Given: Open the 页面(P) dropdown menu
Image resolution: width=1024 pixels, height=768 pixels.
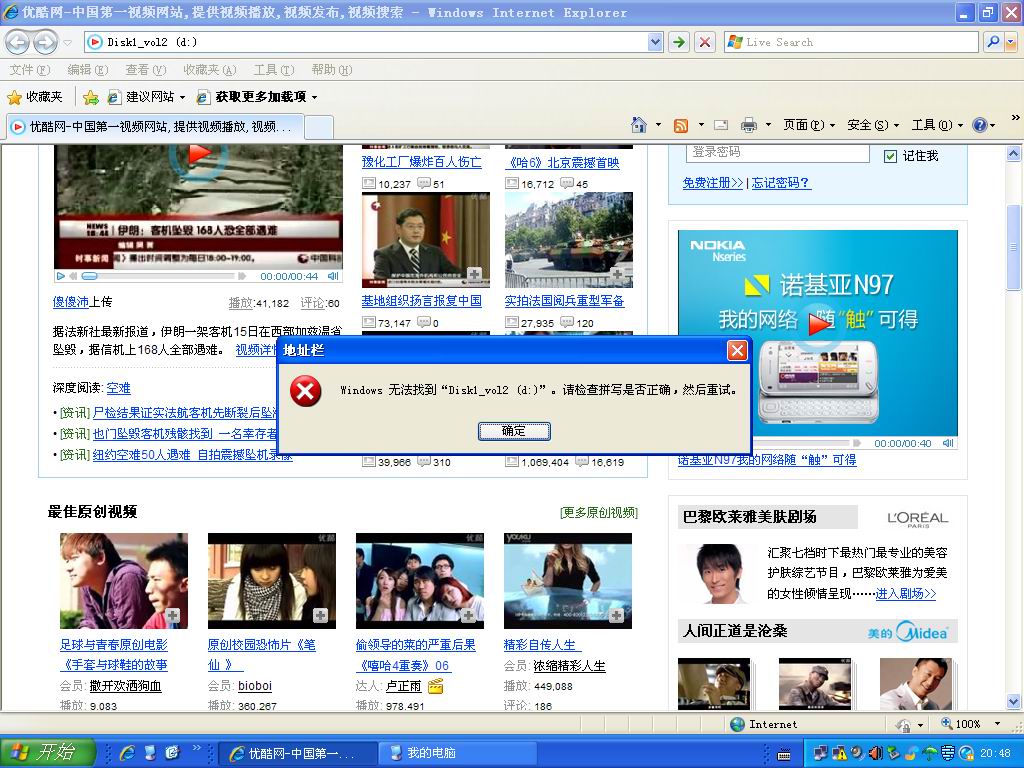Looking at the screenshot, I should (809, 125).
